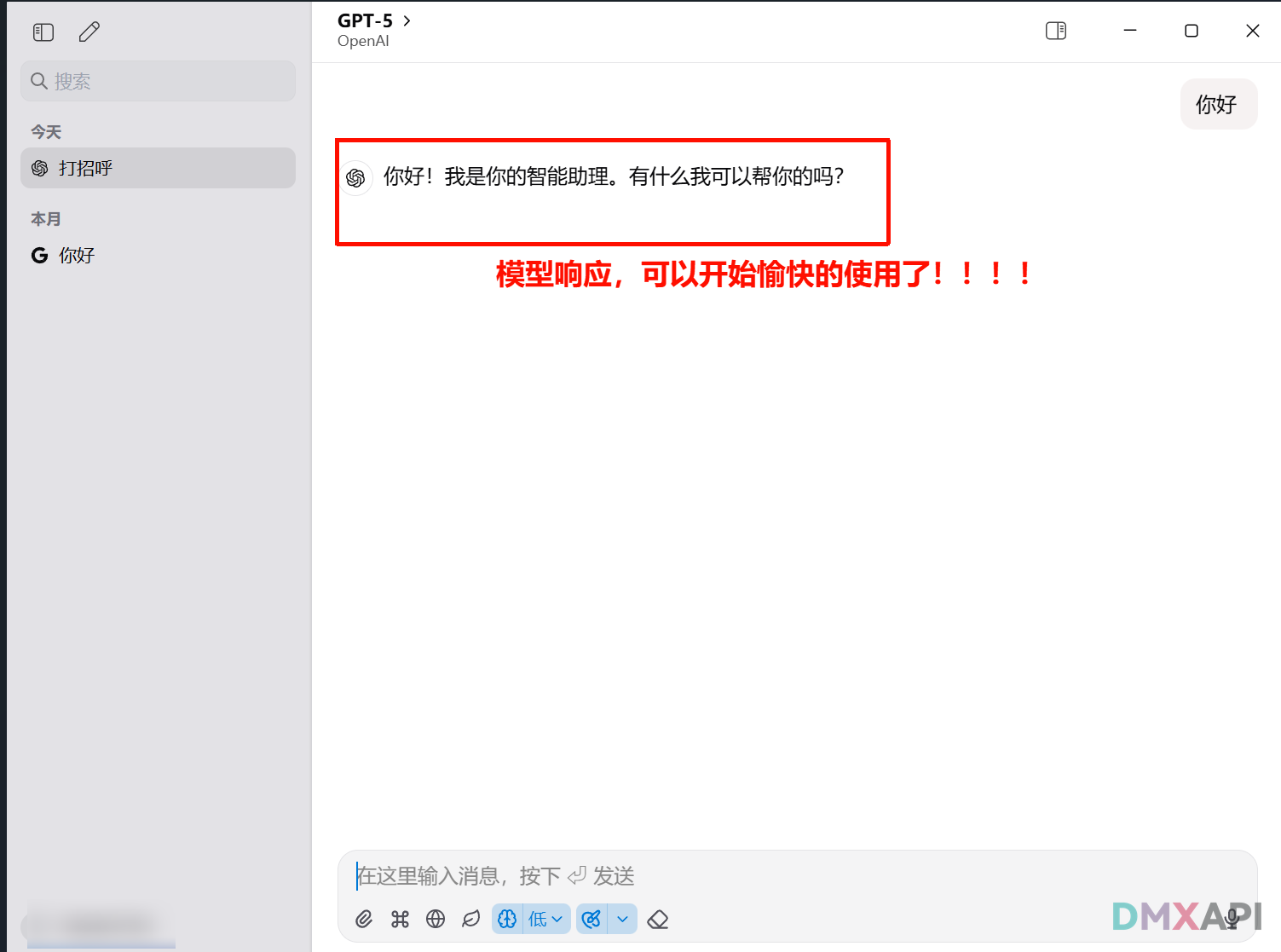Collapse the left sidebar panel icon

pos(43,32)
